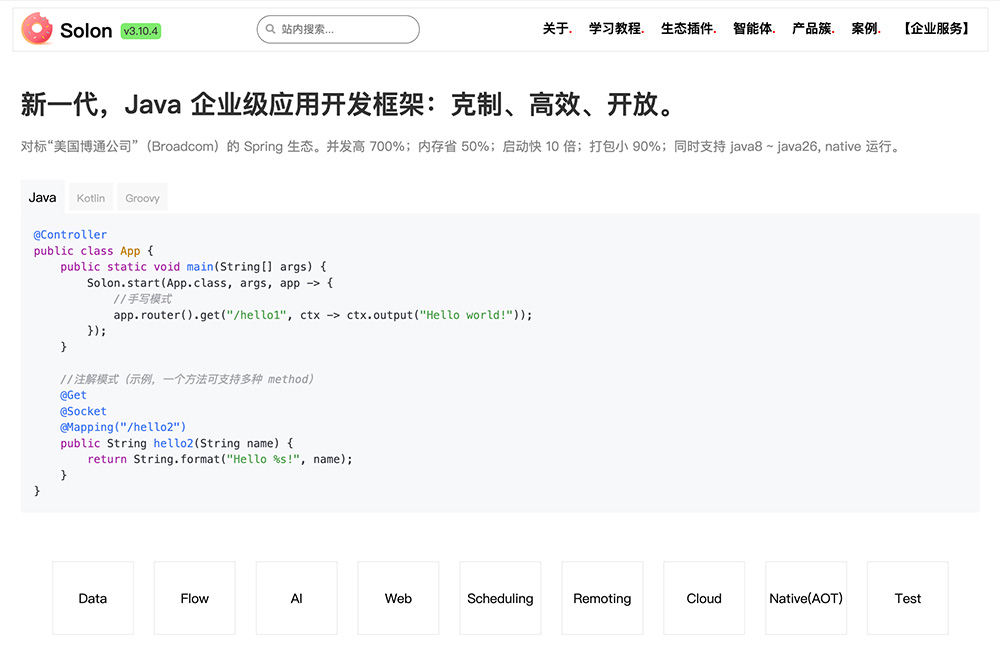Open the 关于 menu

557,29
